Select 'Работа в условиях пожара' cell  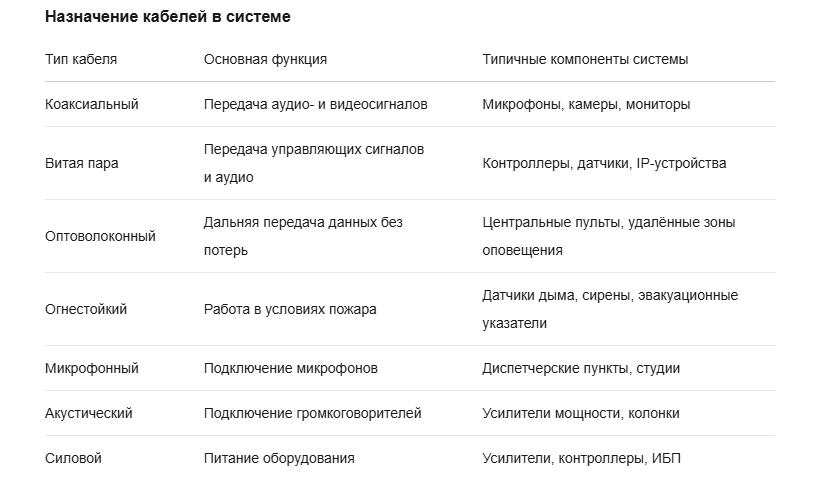(290, 309)
